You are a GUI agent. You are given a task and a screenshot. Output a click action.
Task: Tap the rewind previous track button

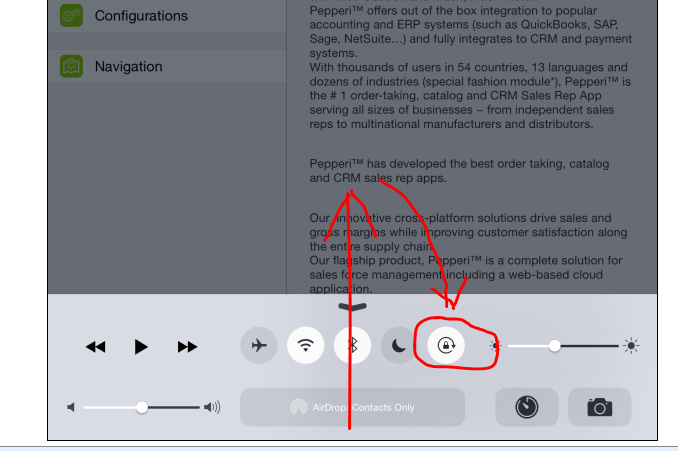96,347
